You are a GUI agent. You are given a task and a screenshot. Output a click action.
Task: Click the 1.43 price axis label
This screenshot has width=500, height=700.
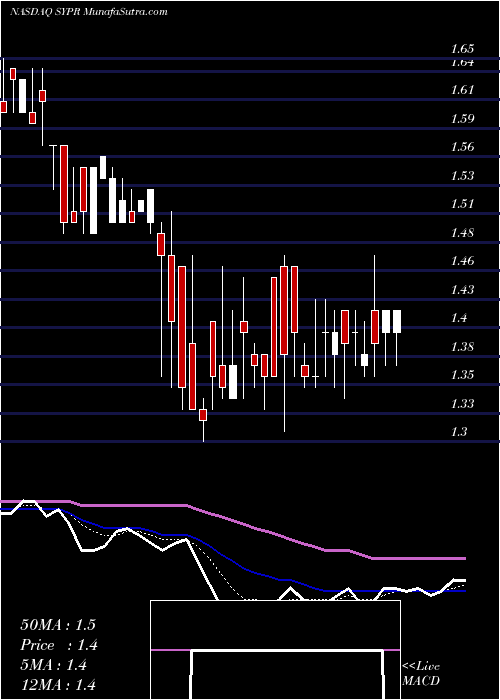click(462, 290)
